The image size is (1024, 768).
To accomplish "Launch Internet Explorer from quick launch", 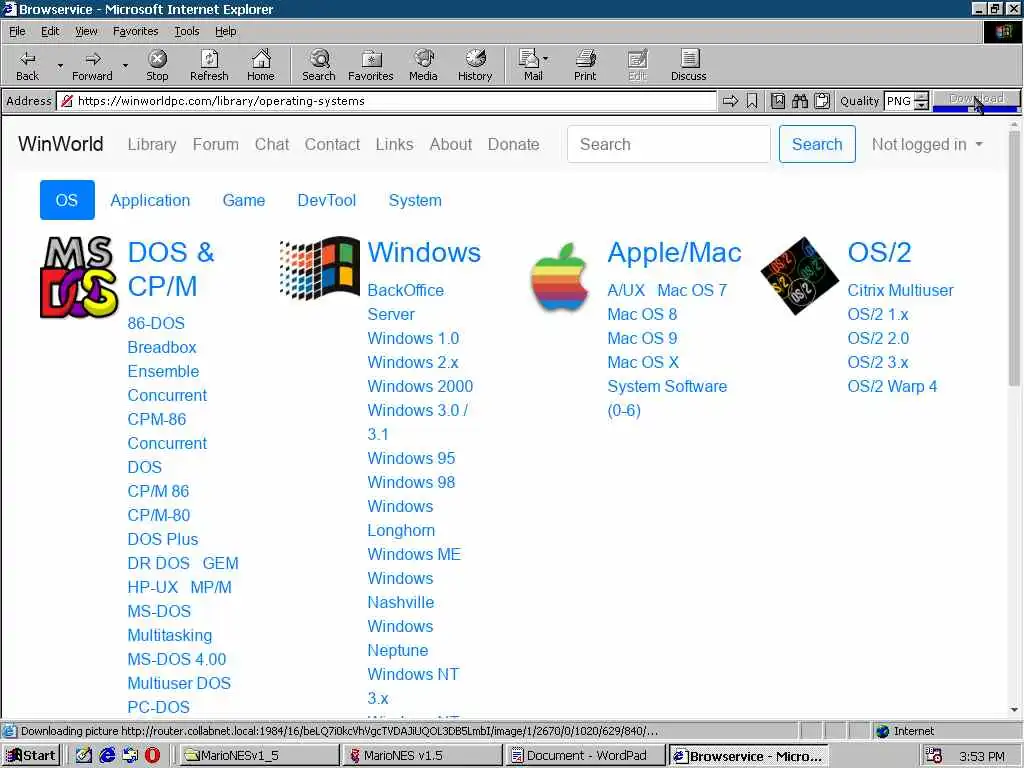I will pyautogui.click(x=107, y=755).
